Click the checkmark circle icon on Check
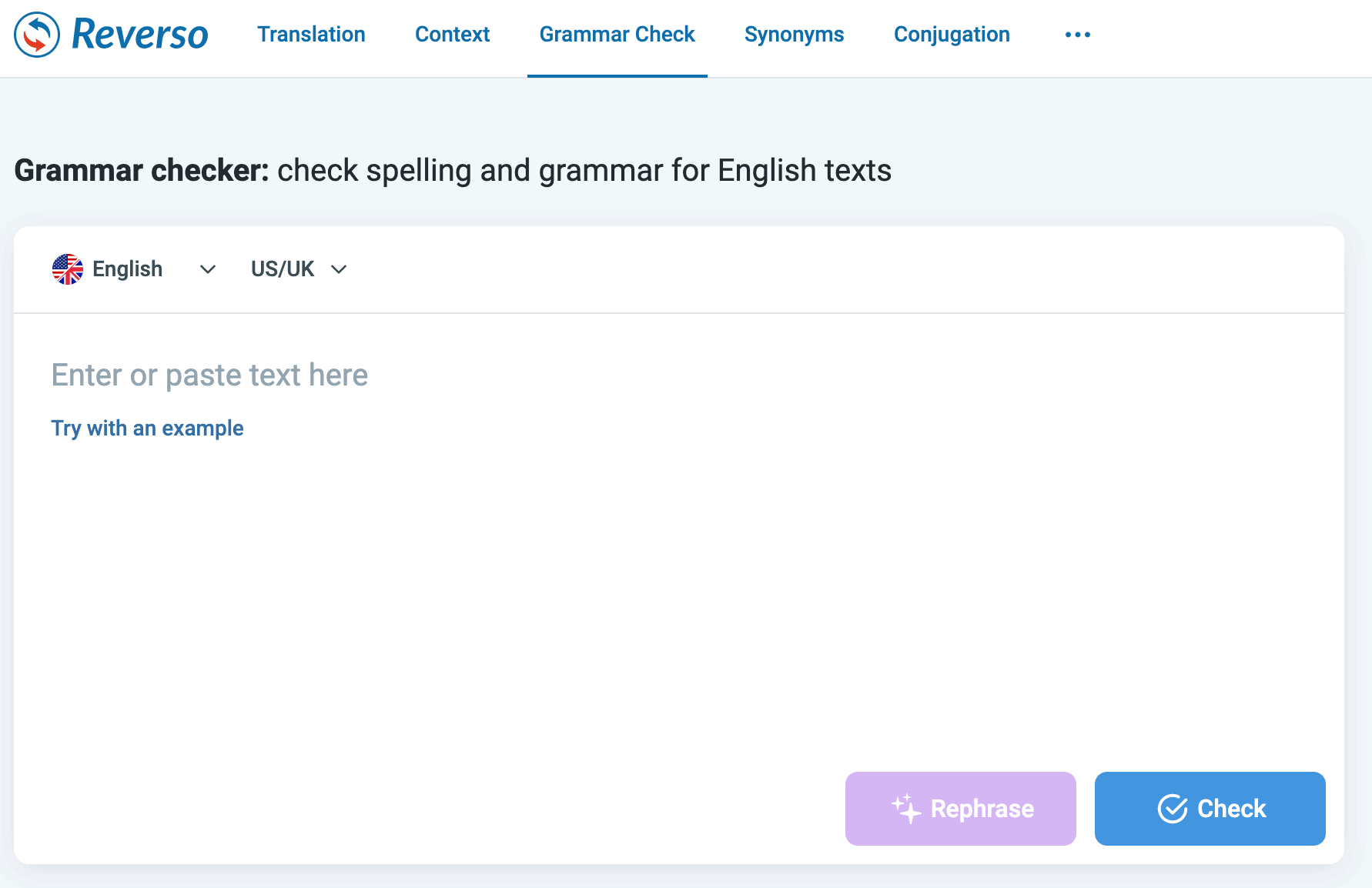 (x=1173, y=809)
